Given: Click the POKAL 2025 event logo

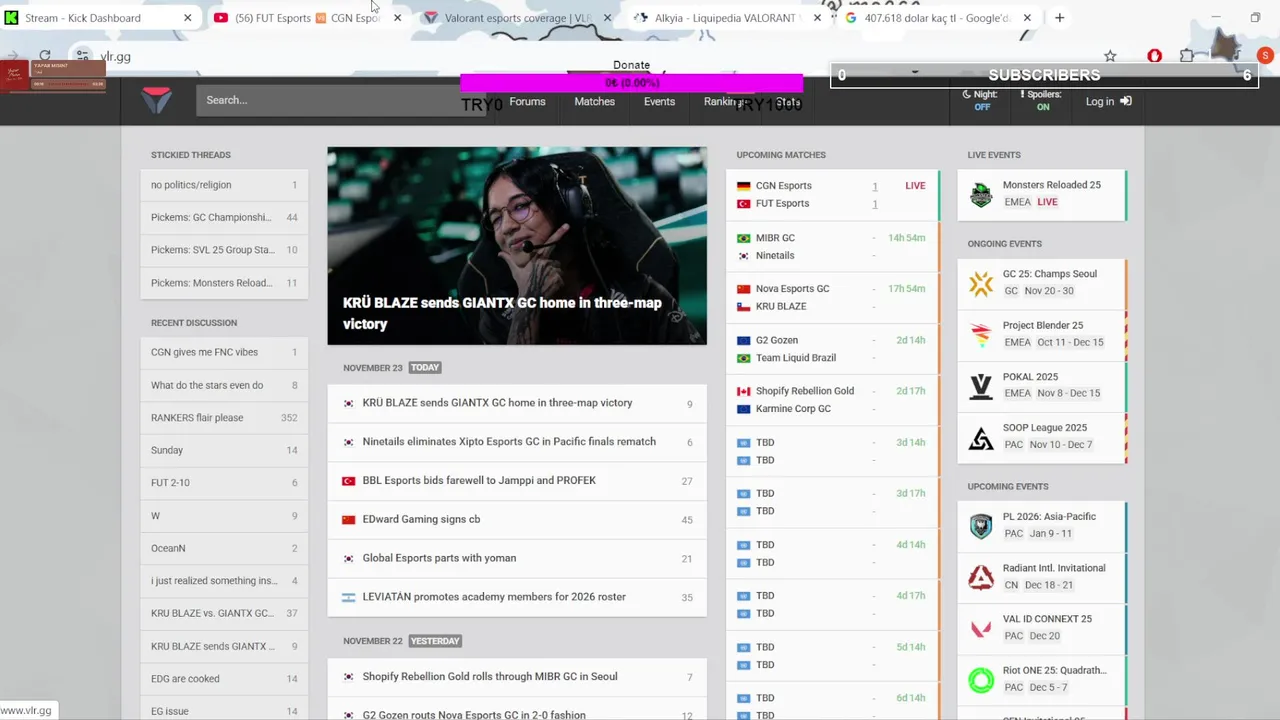Looking at the screenshot, I should click(981, 386).
